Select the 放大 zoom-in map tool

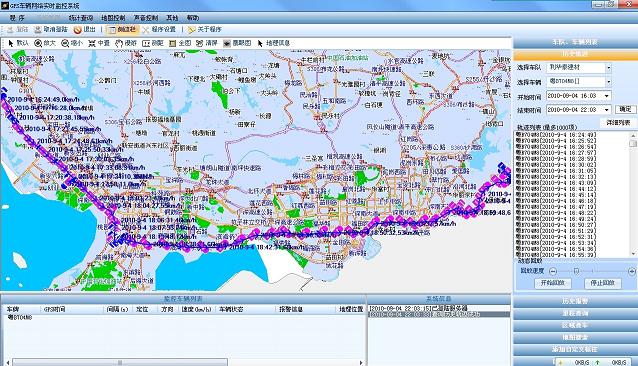tap(45, 43)
